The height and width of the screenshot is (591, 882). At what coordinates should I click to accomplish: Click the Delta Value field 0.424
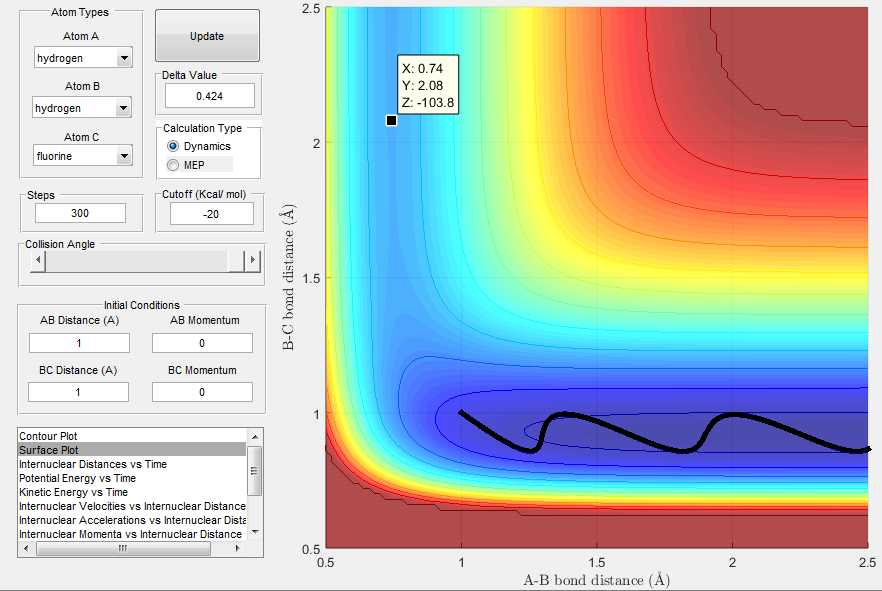coord(209,96)
